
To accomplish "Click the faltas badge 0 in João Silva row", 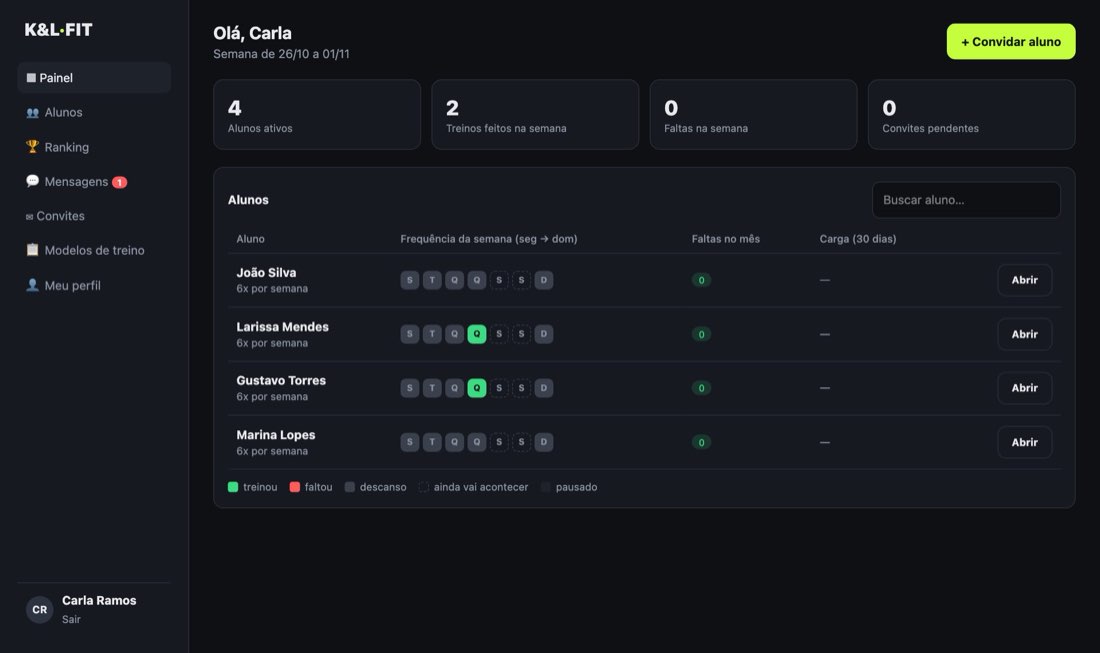I will coord(701,280).
